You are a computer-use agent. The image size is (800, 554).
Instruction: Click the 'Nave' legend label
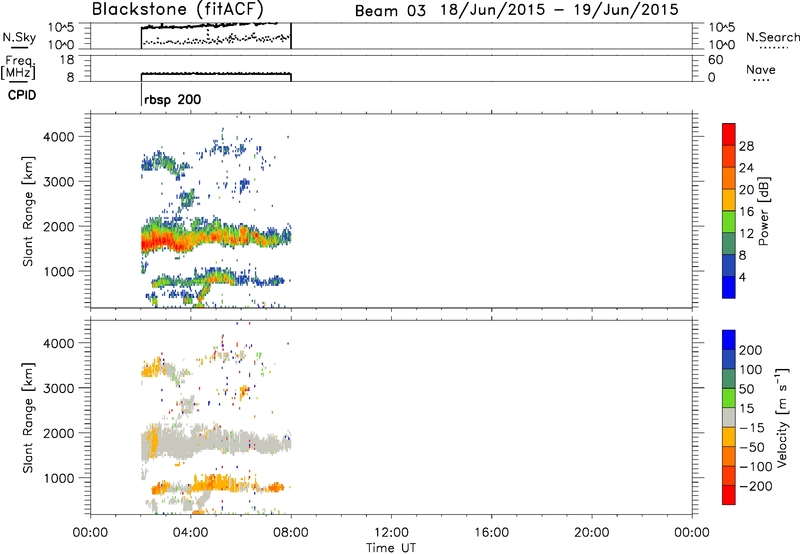click(x=761, y=70)
